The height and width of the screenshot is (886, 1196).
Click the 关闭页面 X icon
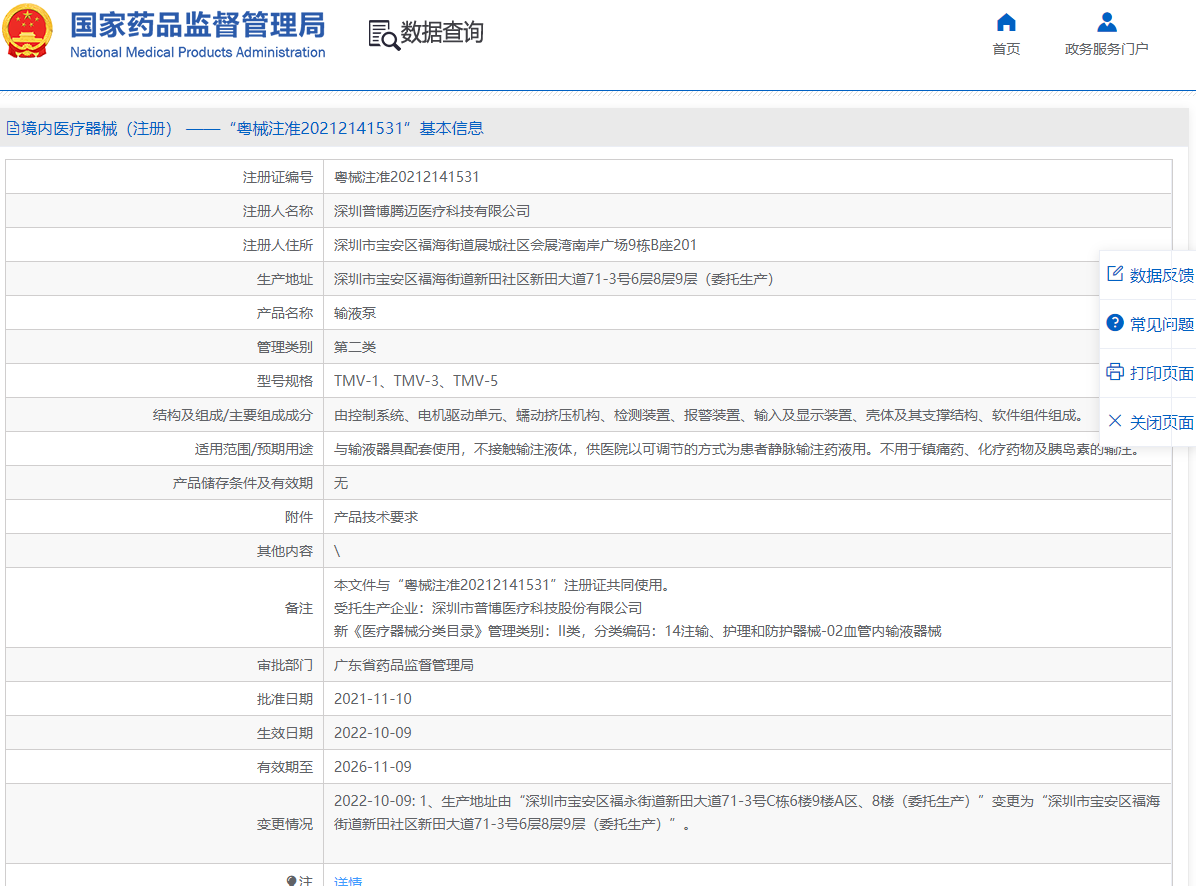(x=1114, y=421)
